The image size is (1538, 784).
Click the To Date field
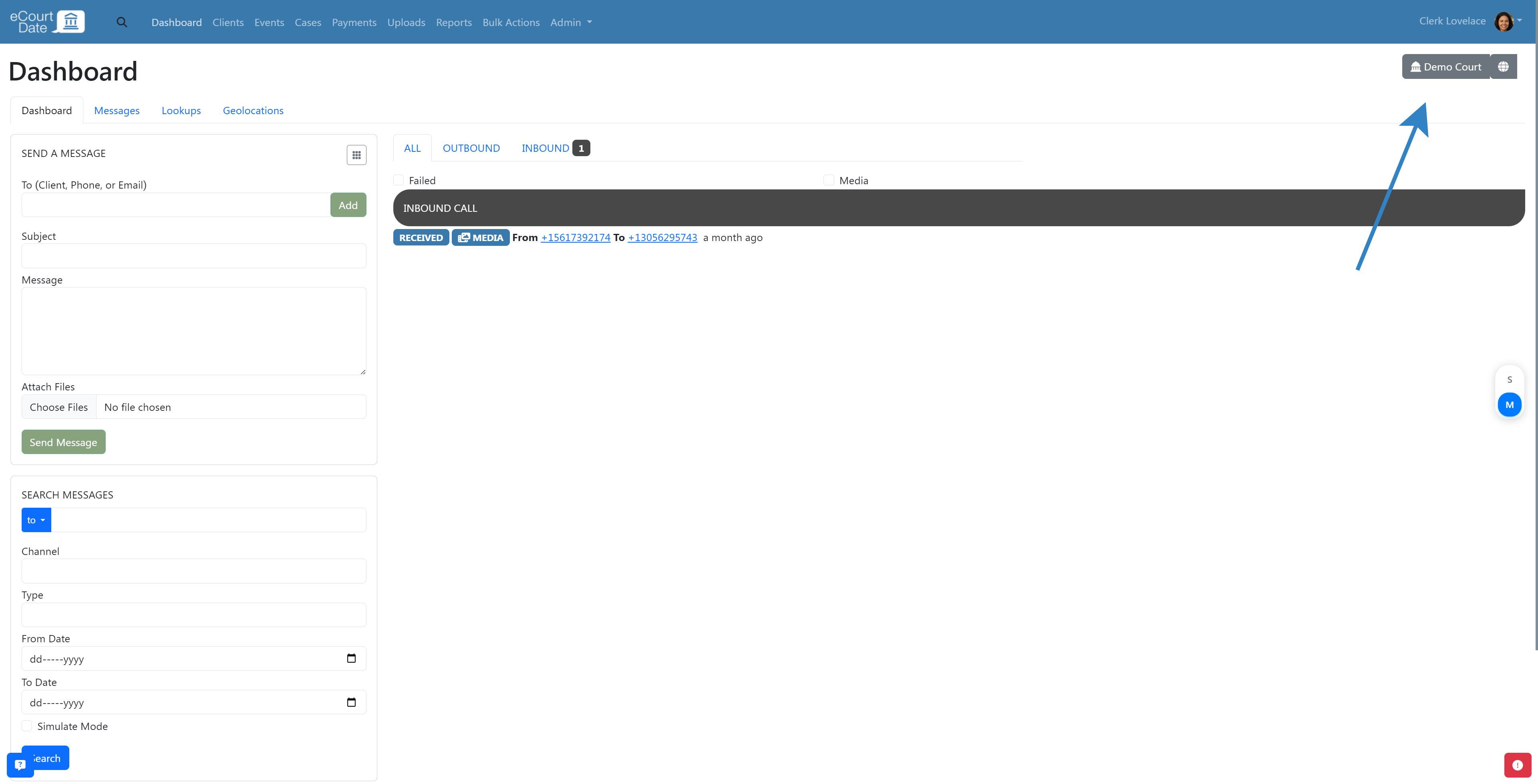[193, 702]
